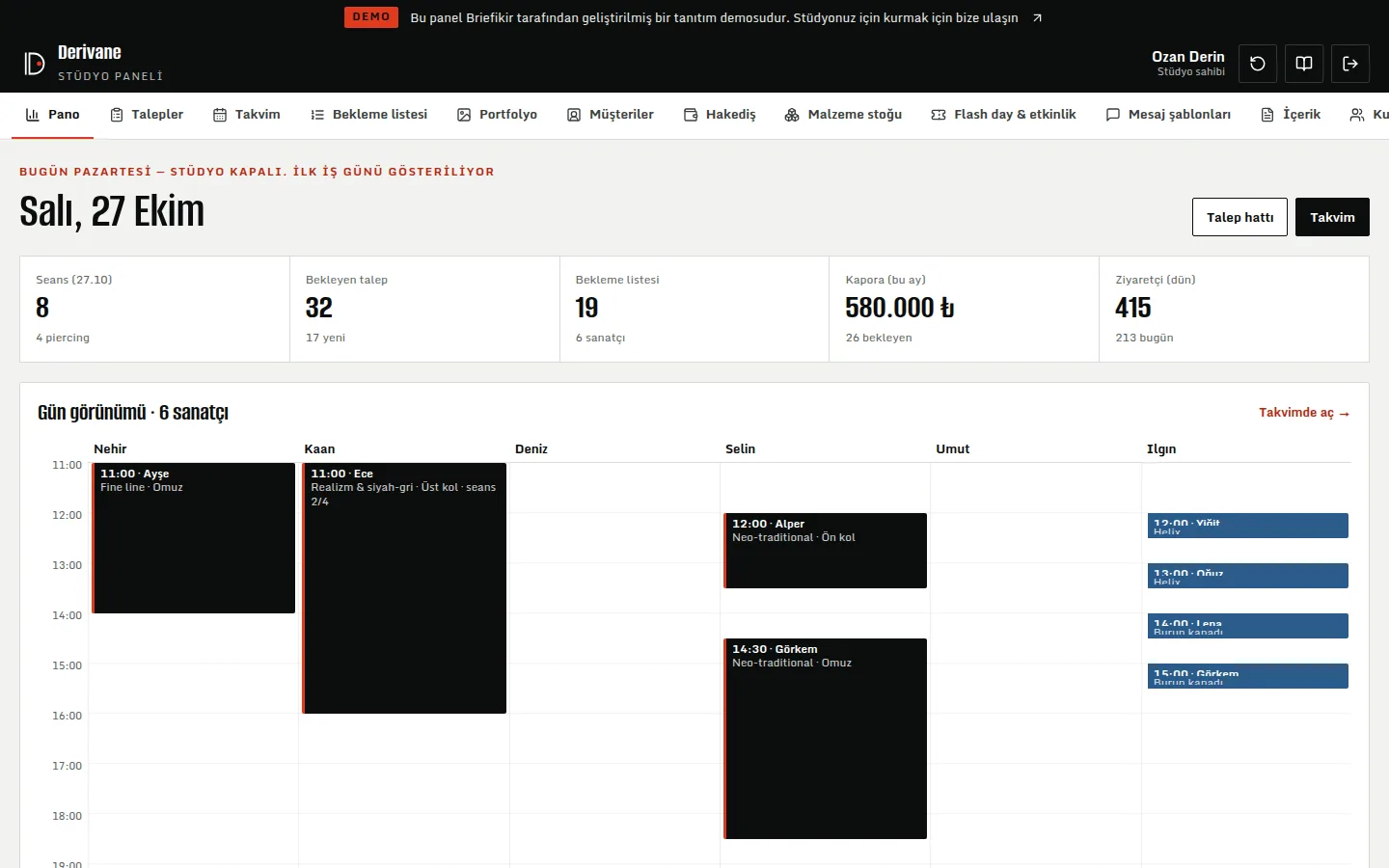Screen dimensions: 1389x868
Task: Open the 14:30 Görkem Omuz appointment
Action: pos(825,739)
